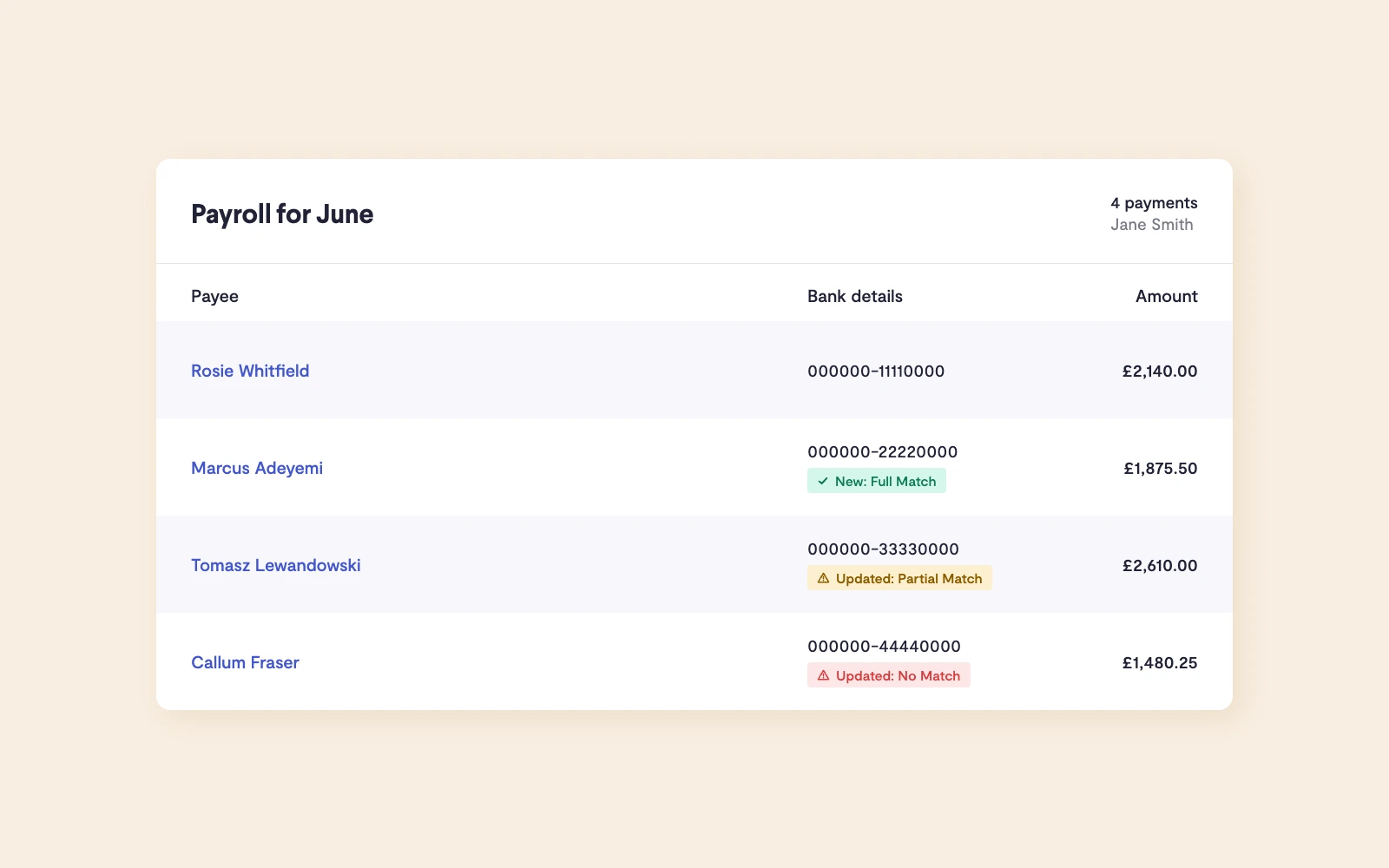Click the amount £1,480.25
Image resolution: width=1389 pixels, height=868 pixels.
coord(1160,662)
